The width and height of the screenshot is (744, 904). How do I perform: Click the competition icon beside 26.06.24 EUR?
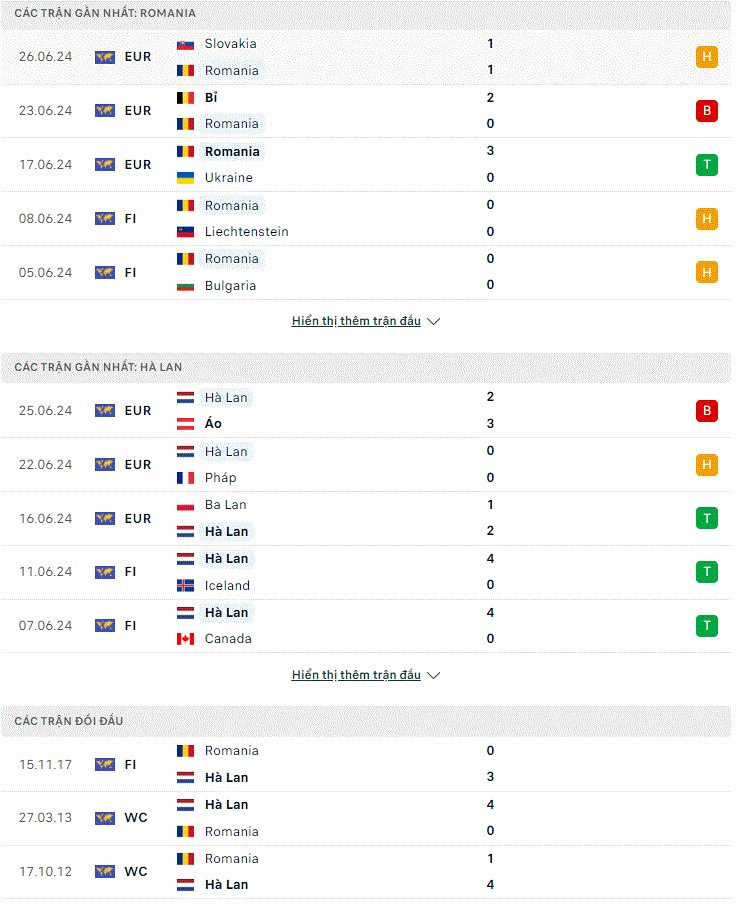(105, 57)
